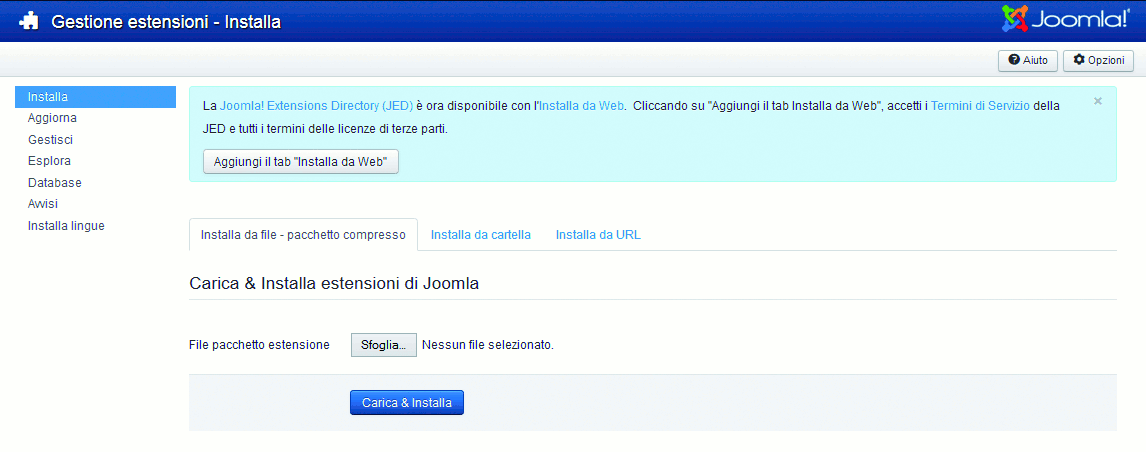Open Gestisci in the sidebar

pyautogui.click(x=50, y=140)
